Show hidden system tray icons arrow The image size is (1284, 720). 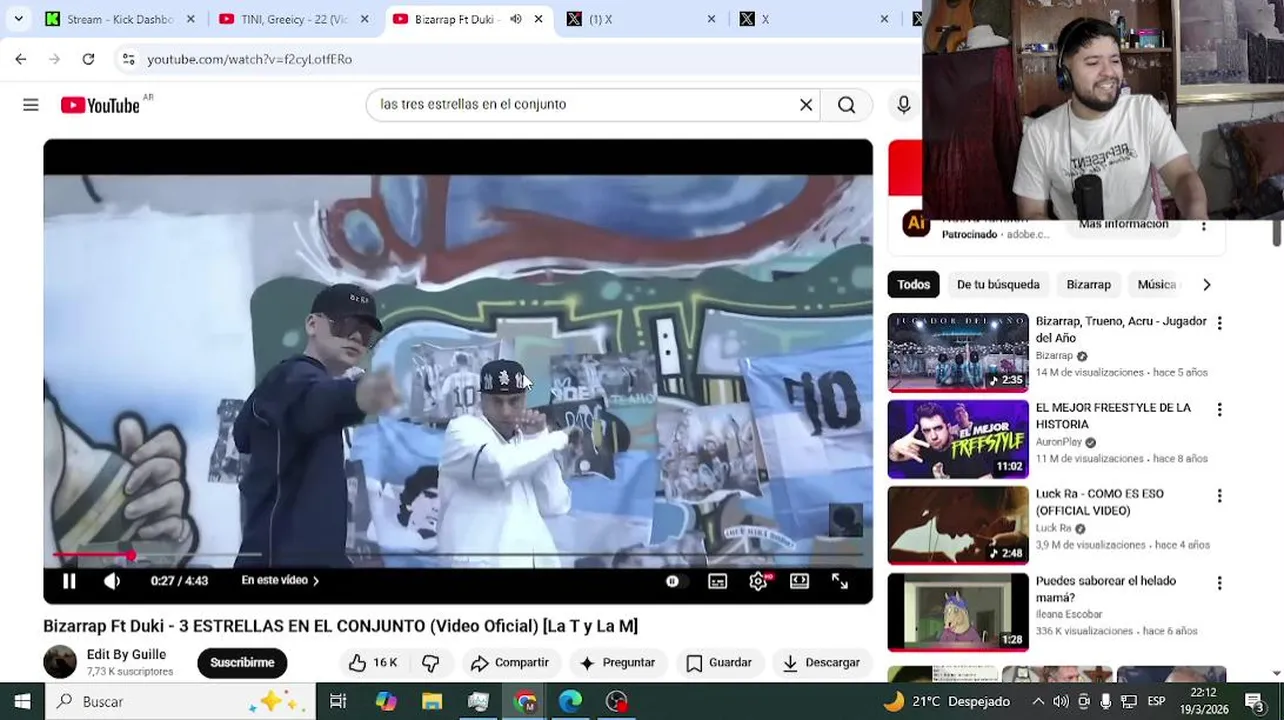point(1038,701)
